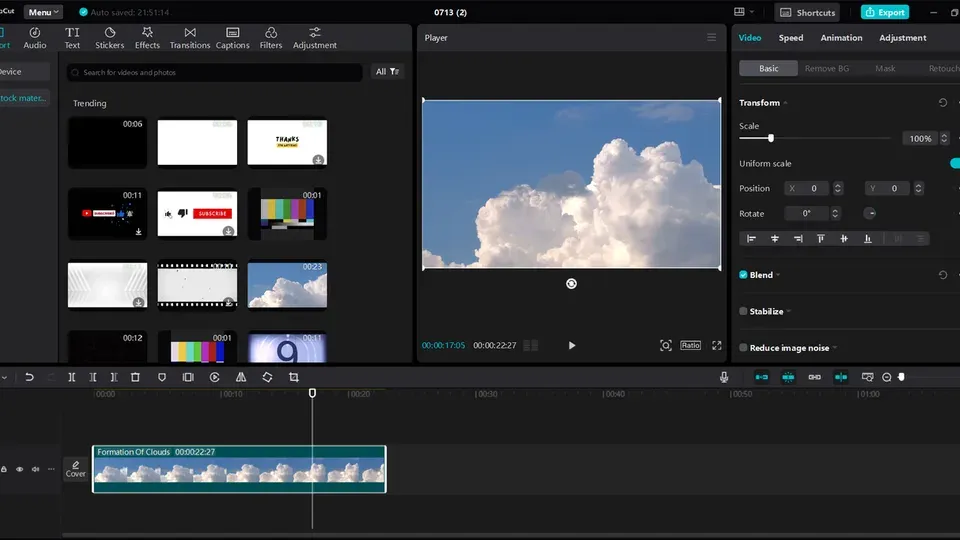Add a marker with shield icon
The image size is (960, 540).
162,377
